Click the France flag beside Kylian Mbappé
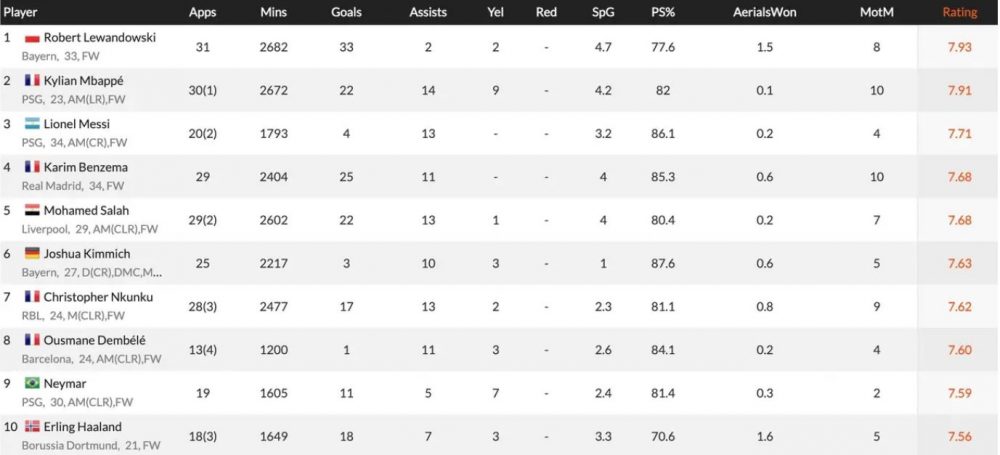Image resolution: width=1000 pixels, height=455 pixels. click(32, 80)
